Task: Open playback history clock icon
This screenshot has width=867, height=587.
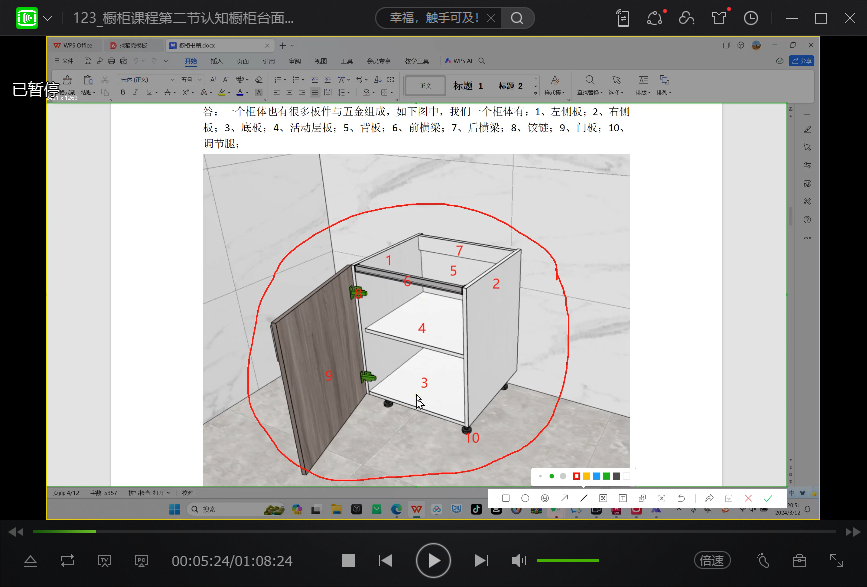Action: [x=751, y=18]
